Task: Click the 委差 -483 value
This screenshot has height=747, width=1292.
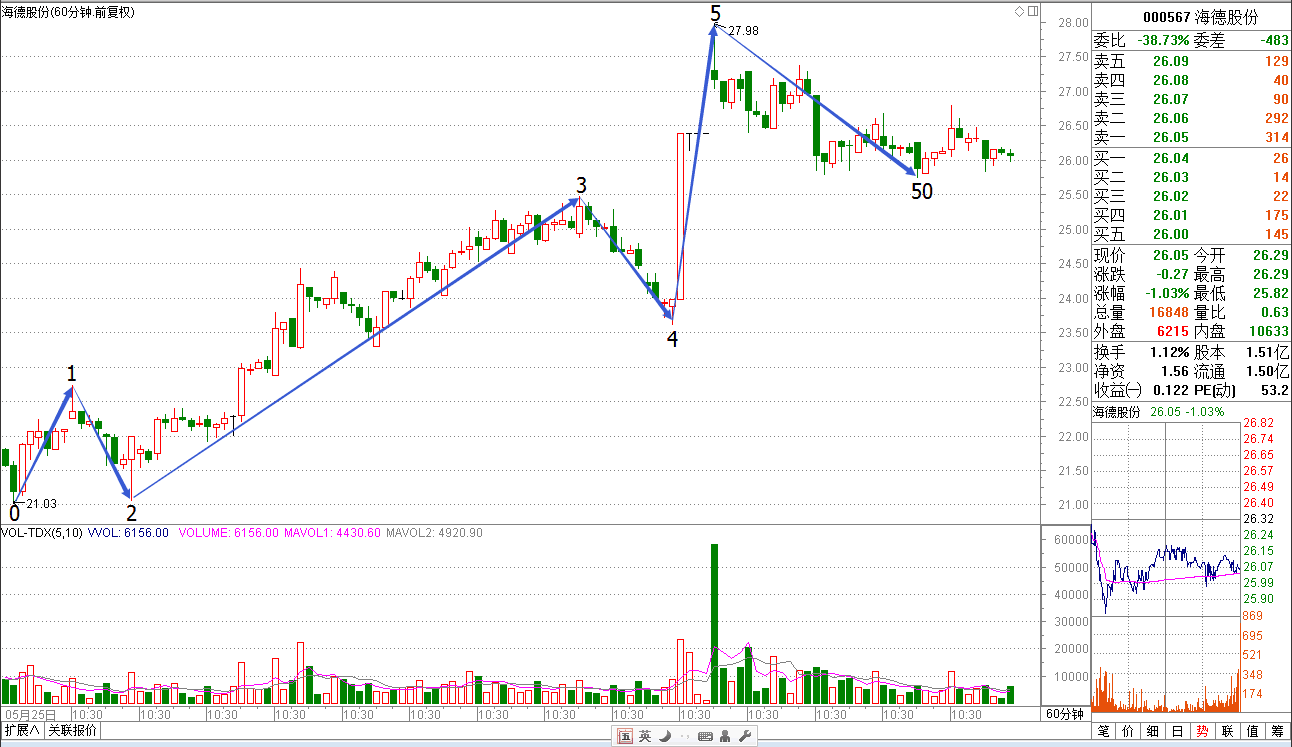Action: [1272, 41]
